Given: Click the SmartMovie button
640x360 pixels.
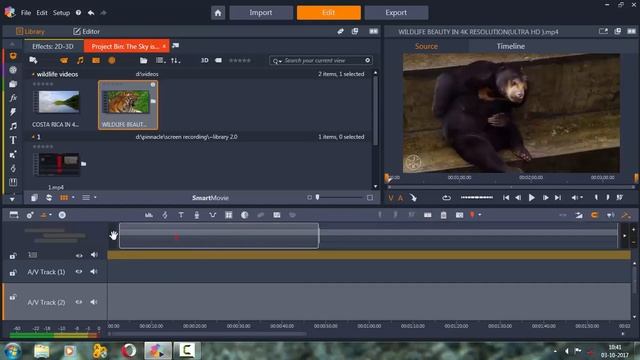Looking at the screenshot, I should point(210,198).
